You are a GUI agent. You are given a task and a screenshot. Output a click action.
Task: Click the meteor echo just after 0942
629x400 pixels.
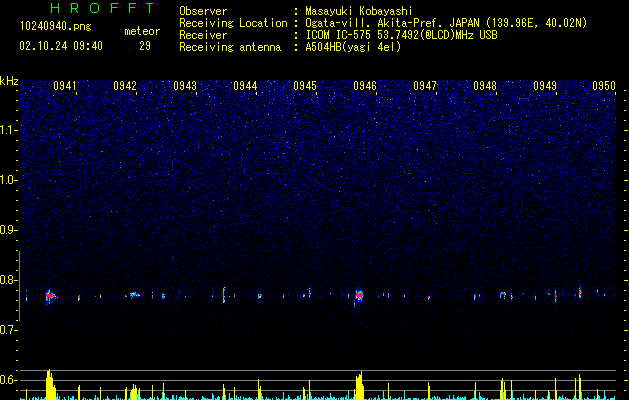point(134,295)
